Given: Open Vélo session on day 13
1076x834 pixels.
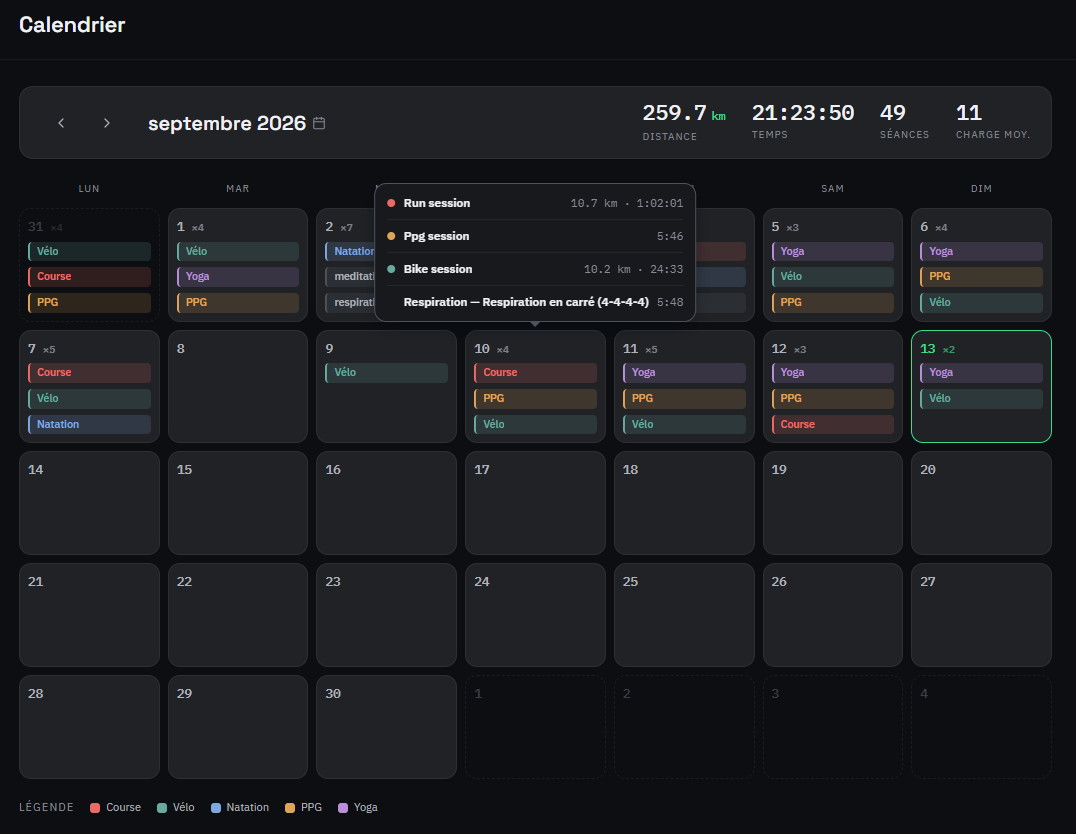Looking at the screenshot, I should 981,398.
